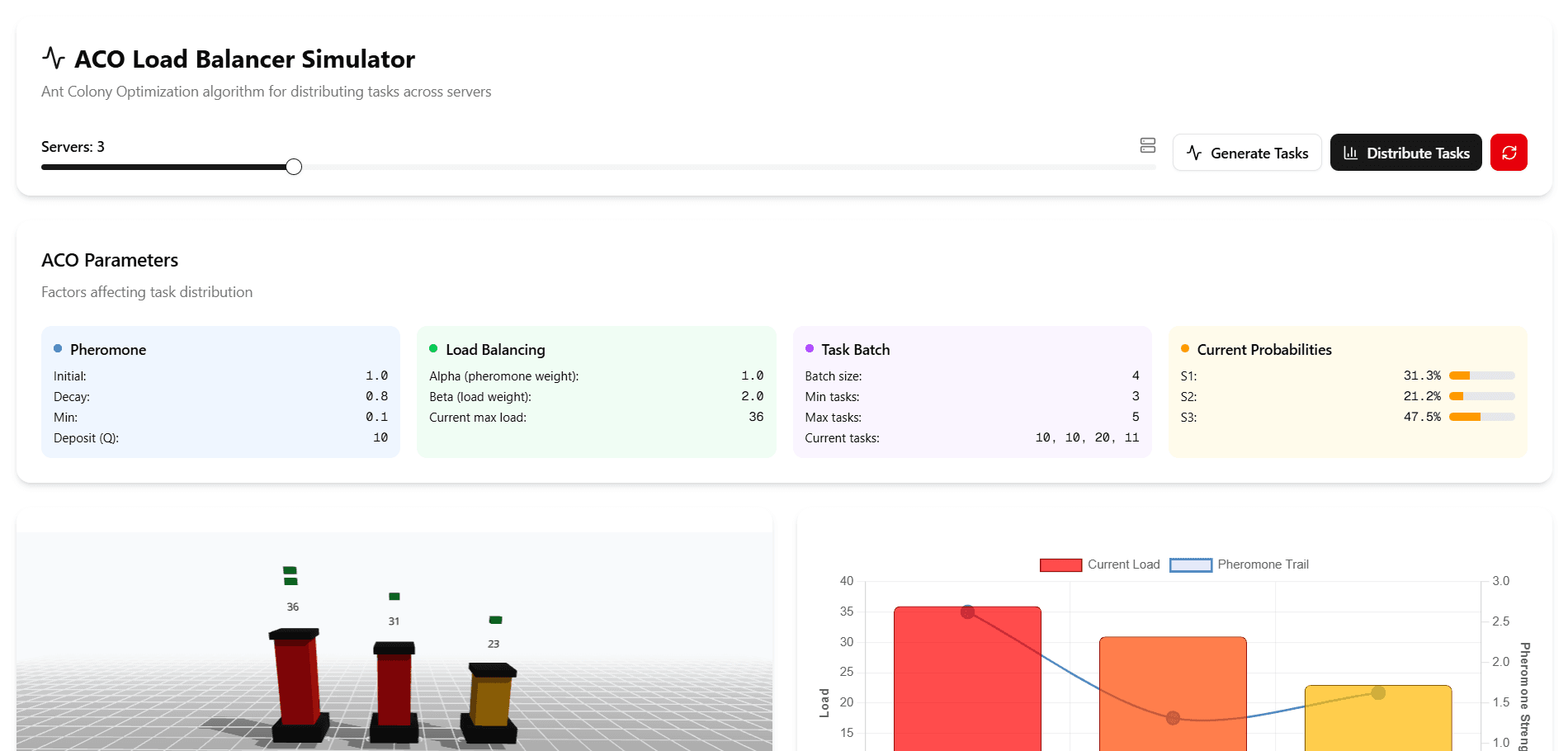
Task: Click the pheromone data point on first bar
Action: point(968,612)
